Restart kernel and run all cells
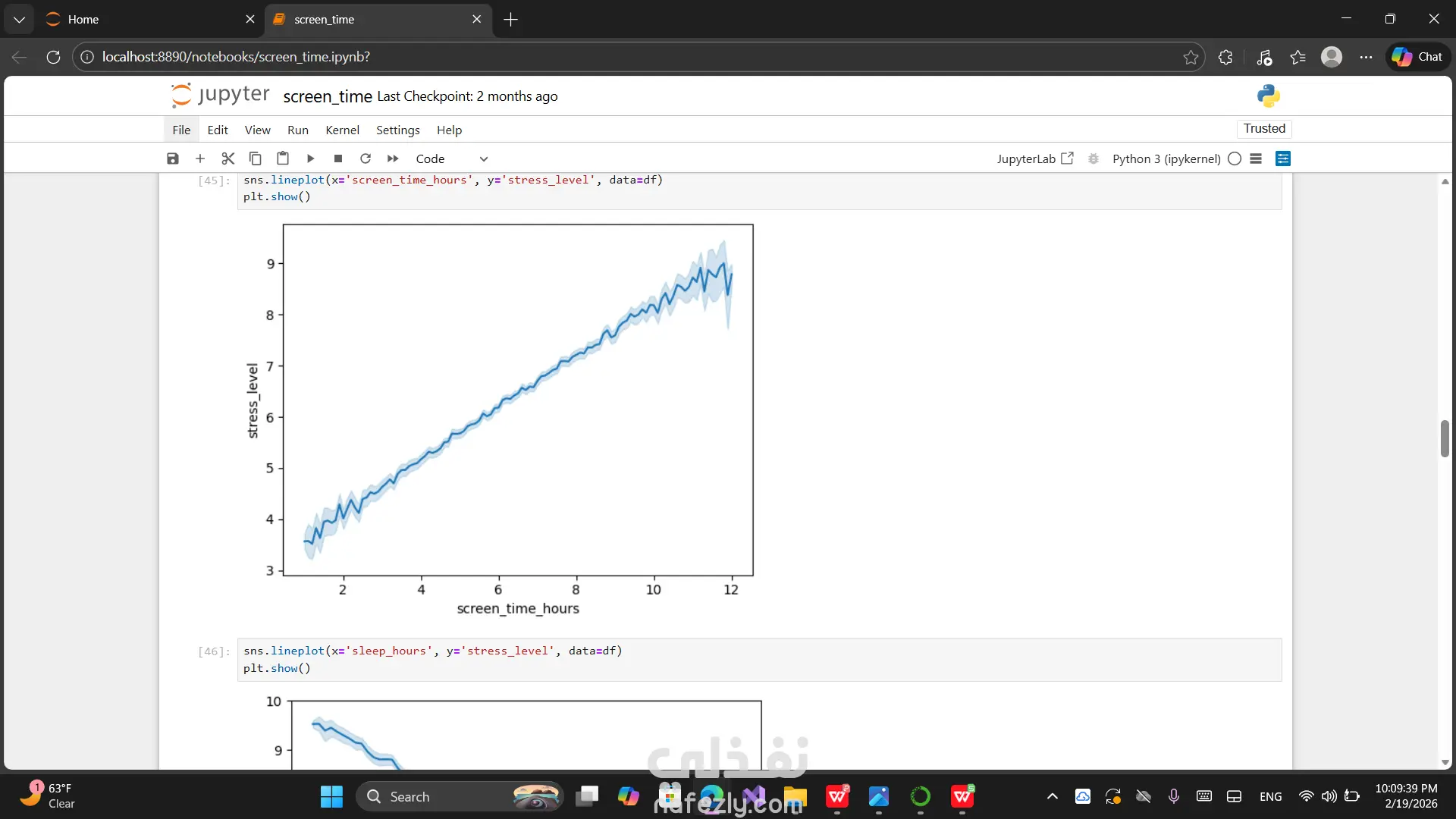1456x819 pixels. tap(393, 158)
